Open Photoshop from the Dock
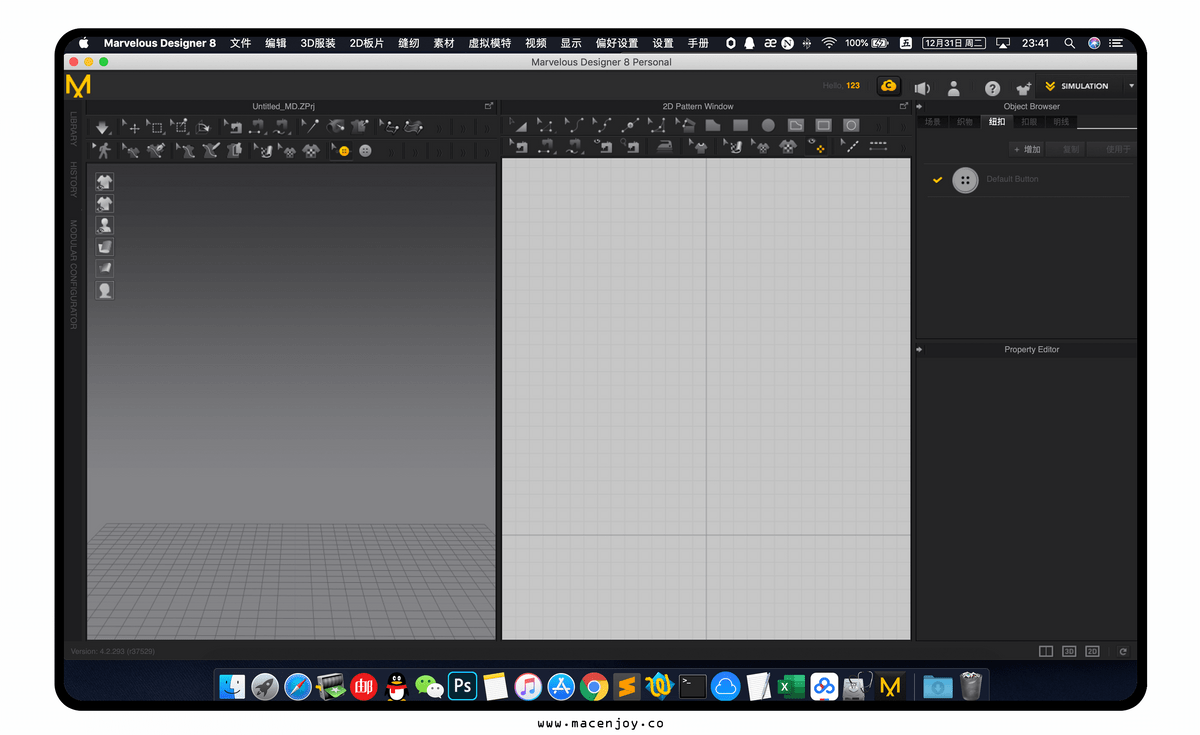 coord(462,686)
